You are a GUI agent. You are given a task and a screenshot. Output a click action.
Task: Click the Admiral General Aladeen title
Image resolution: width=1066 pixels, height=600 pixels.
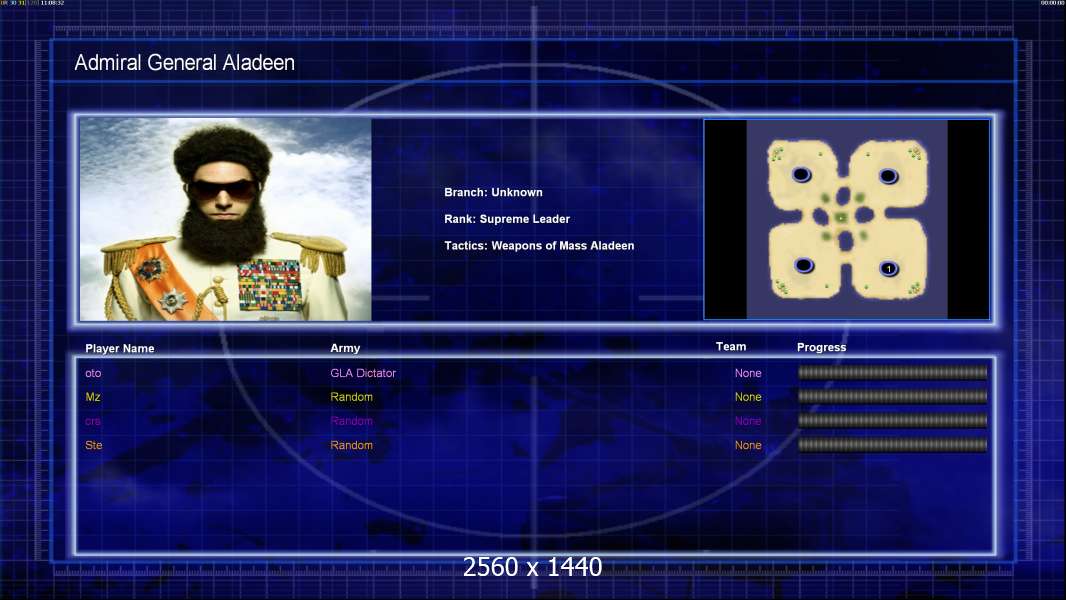(184, 63)
